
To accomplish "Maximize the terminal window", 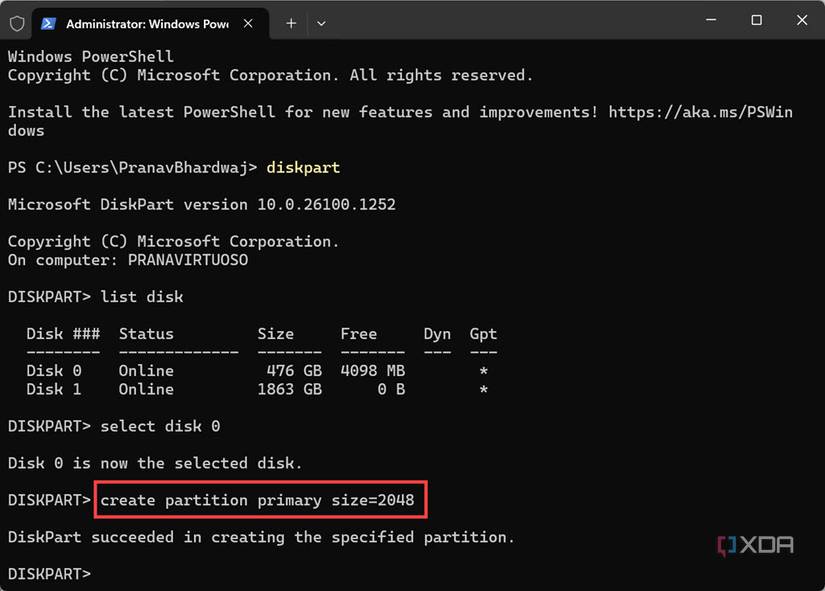I will point(756,20).
